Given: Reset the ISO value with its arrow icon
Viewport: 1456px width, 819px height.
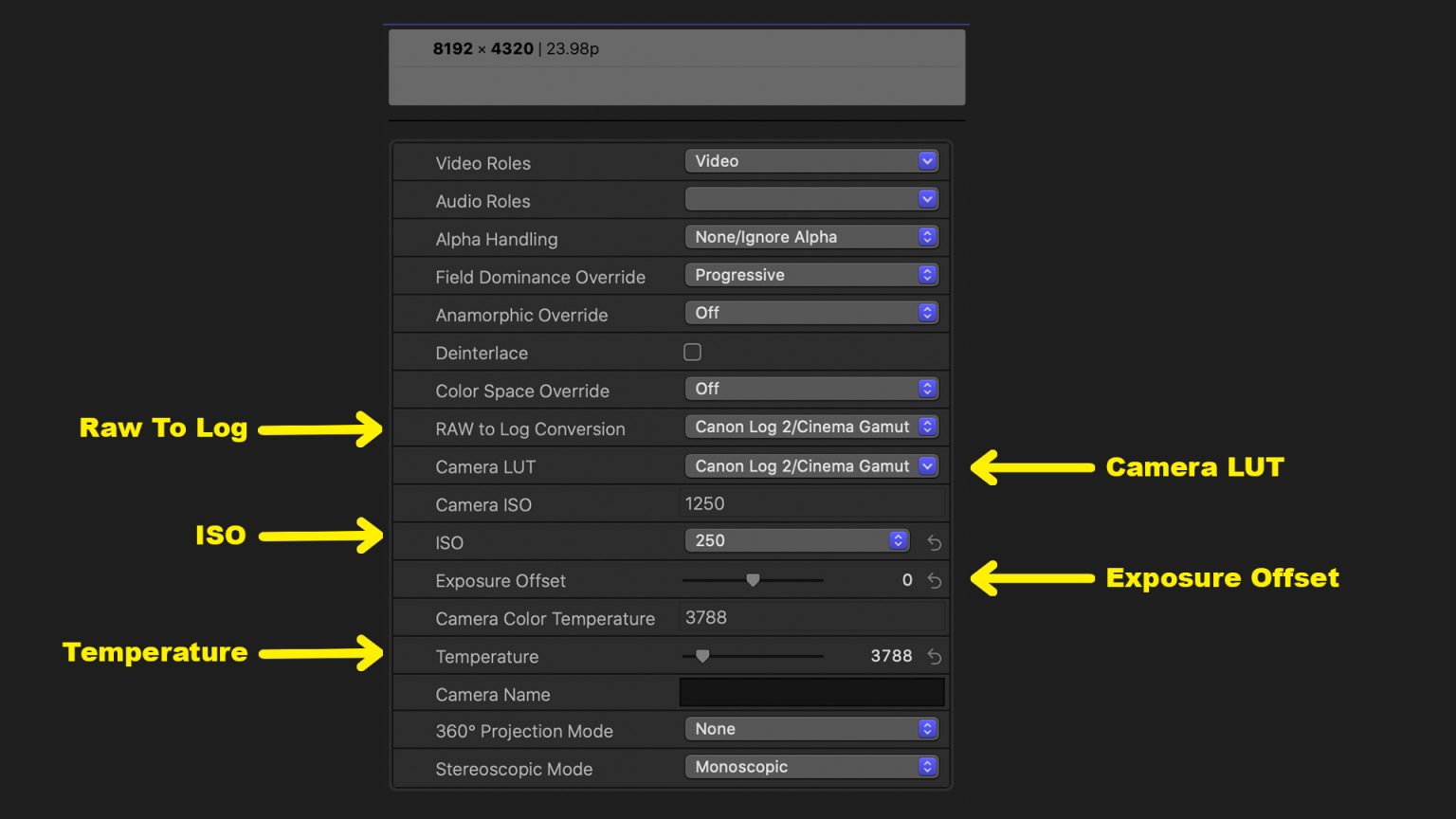Looking at the screenshot, I should (x=934, y=542).
